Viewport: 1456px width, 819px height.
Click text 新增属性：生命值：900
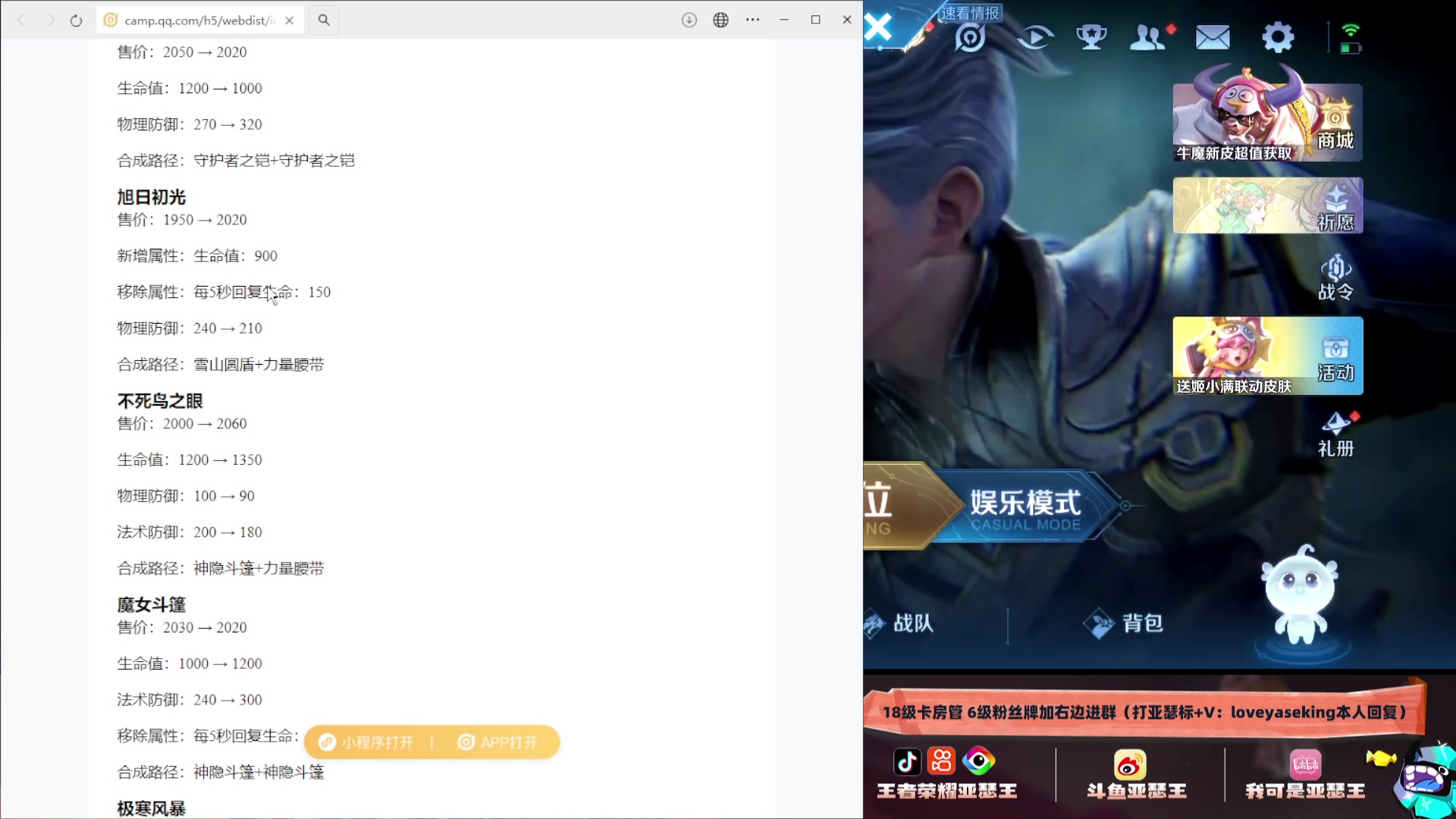[197, 256]
